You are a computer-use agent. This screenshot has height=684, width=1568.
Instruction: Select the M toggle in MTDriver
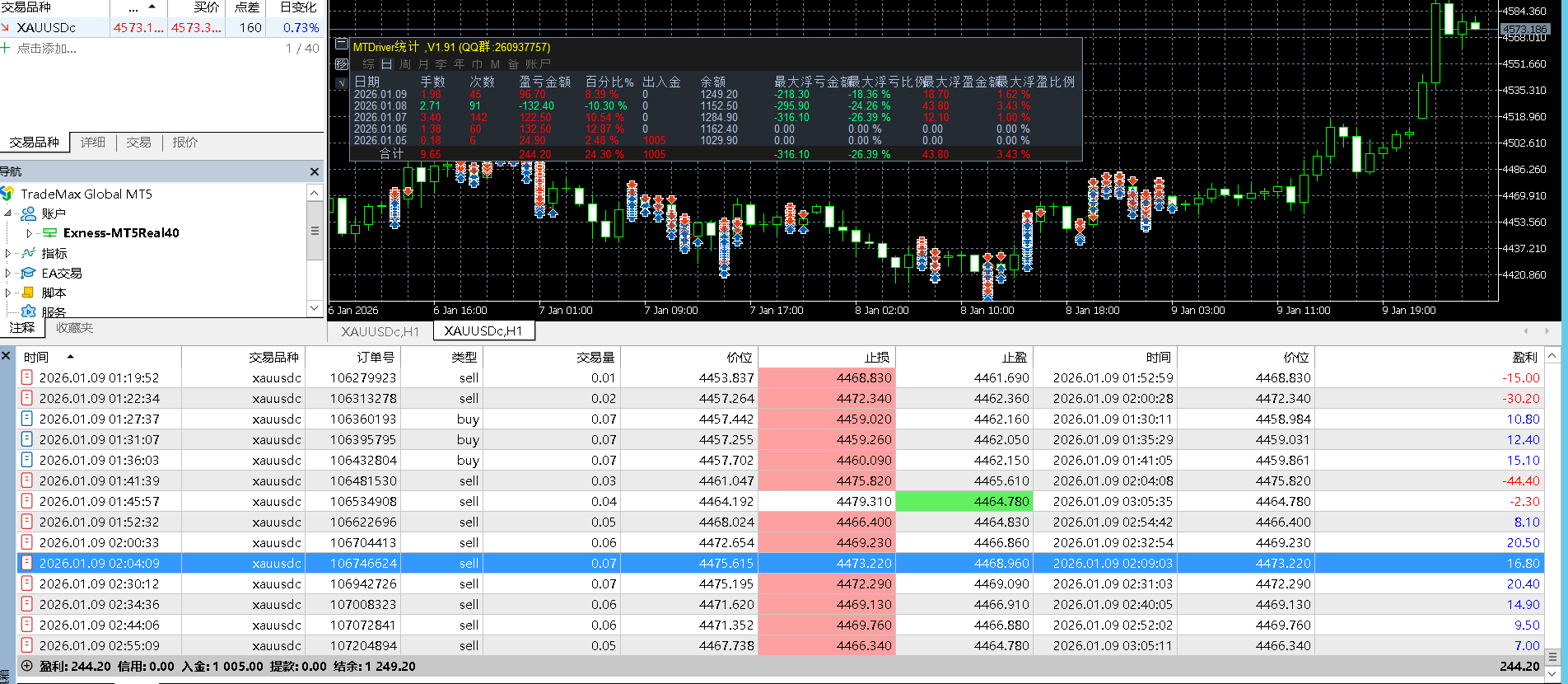point(495,63)
